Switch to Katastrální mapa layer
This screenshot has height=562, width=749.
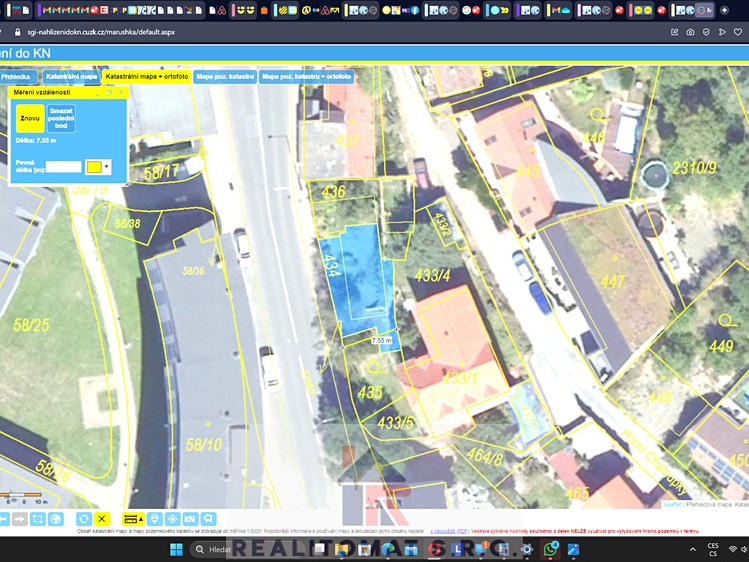point(71,76)
